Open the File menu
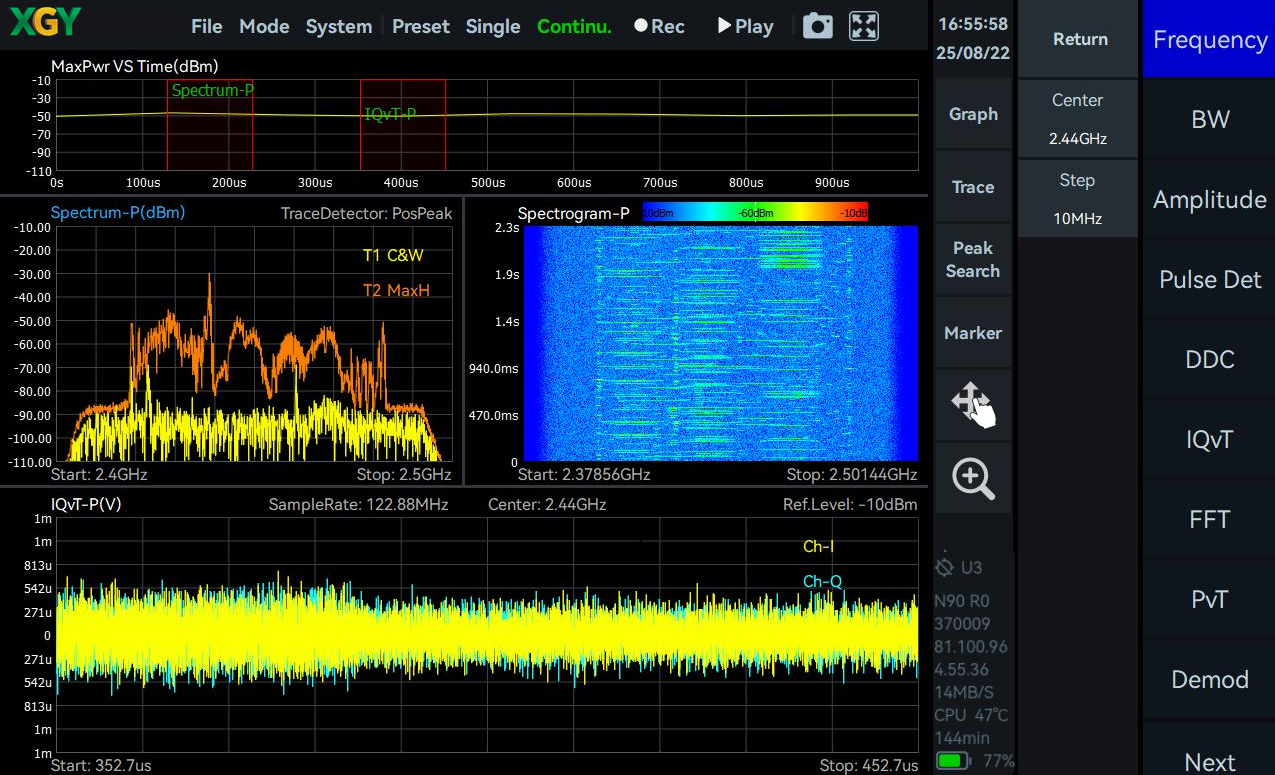 coord(207,26)
